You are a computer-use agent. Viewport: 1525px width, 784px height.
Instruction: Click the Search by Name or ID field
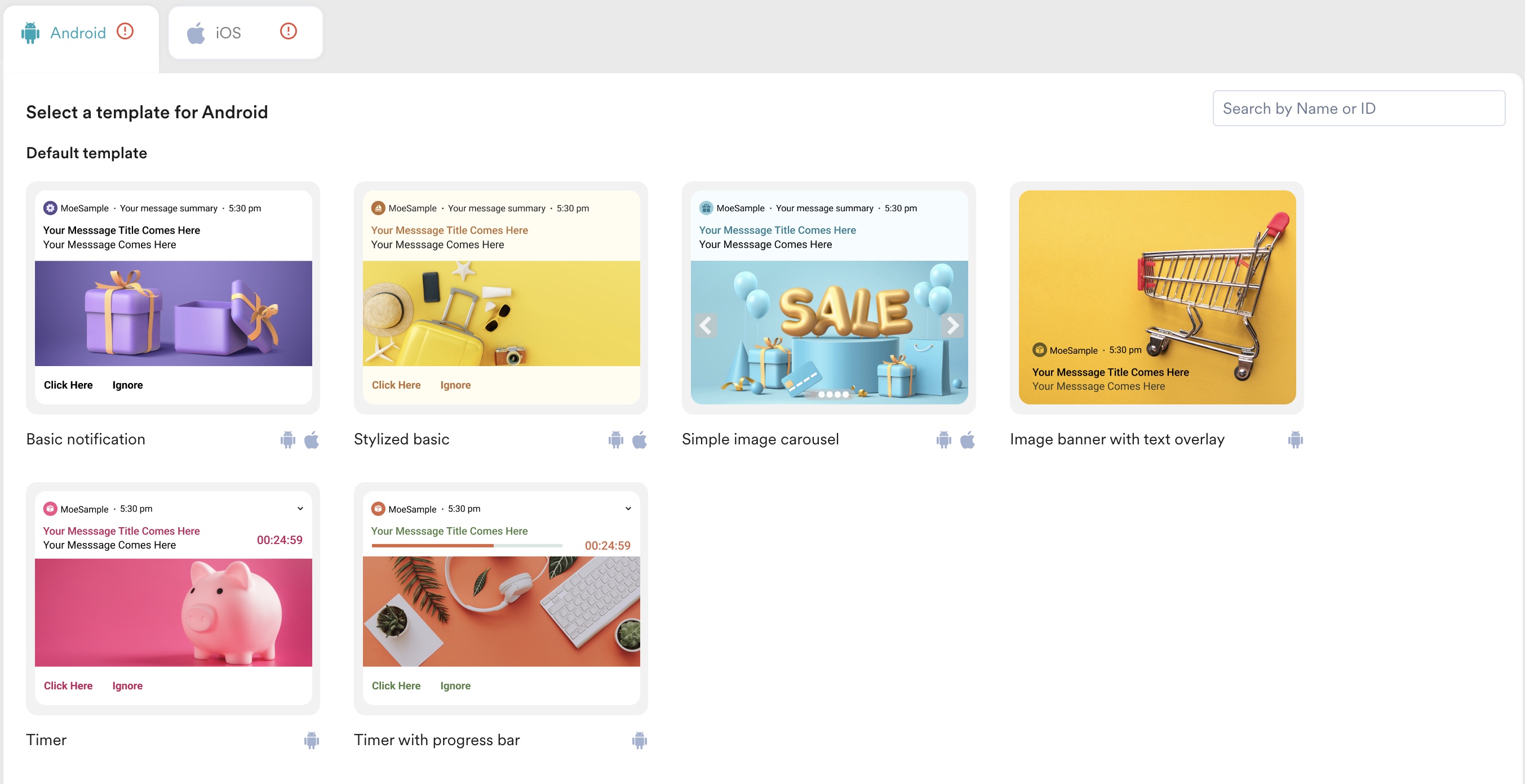(1358, 108)
